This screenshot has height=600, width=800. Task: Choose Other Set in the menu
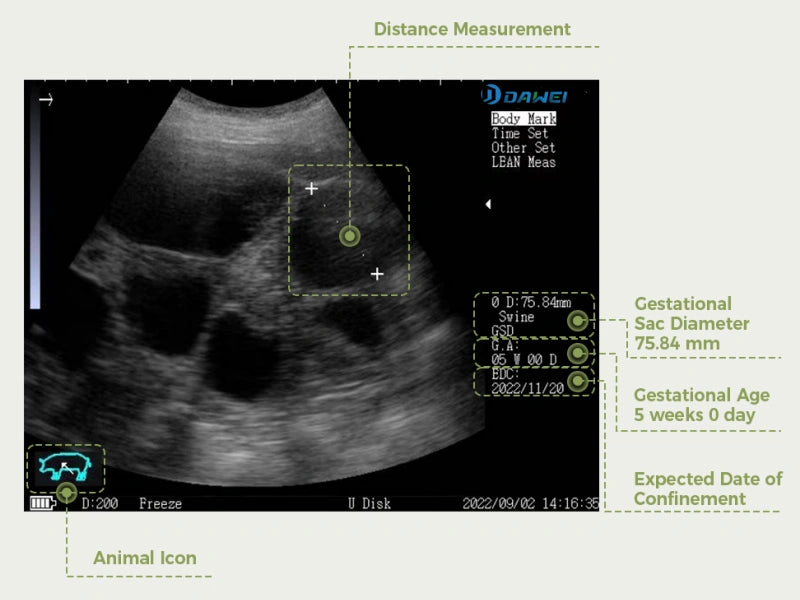pos(523,147)
